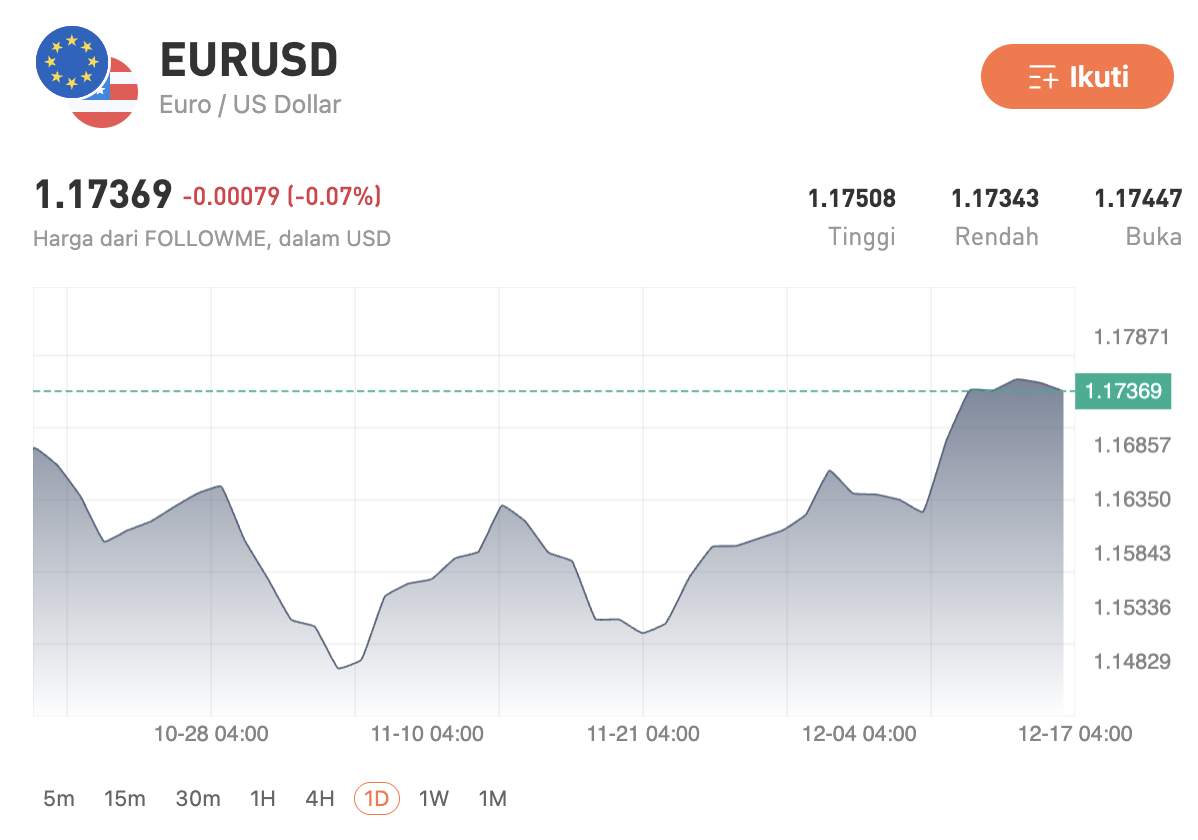The width and height of the screenshot is (1198, 840).
Task: Select the 1M monthly interval
Action: tap(492, 798)
